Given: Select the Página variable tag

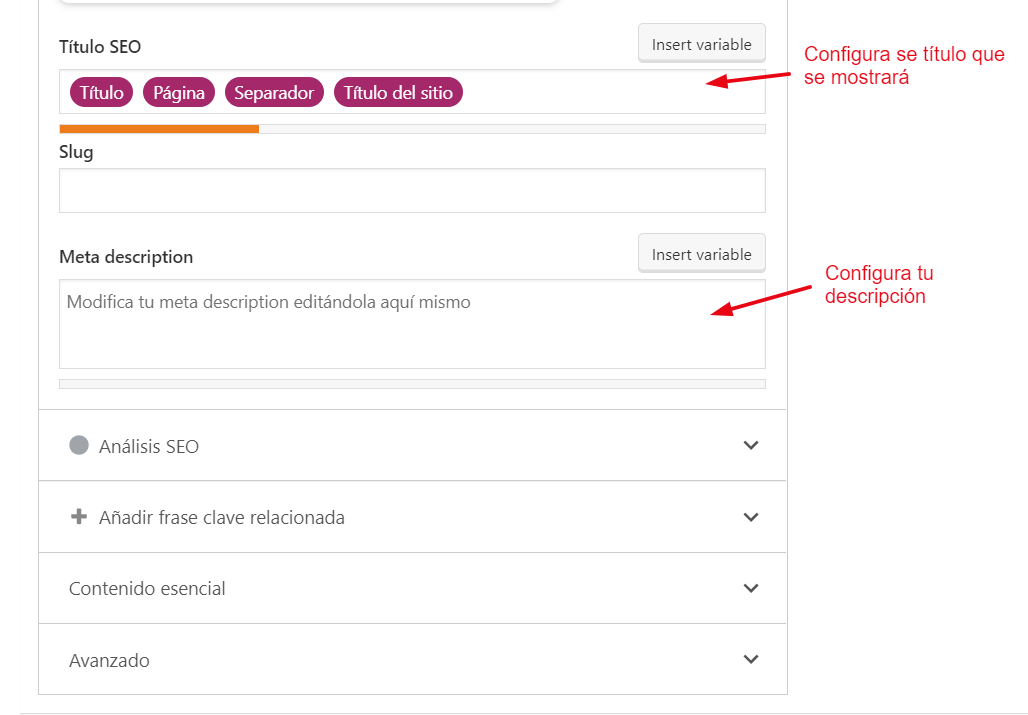Looking at the screenshot, I should pyautogui.click(x=179, y=92).
